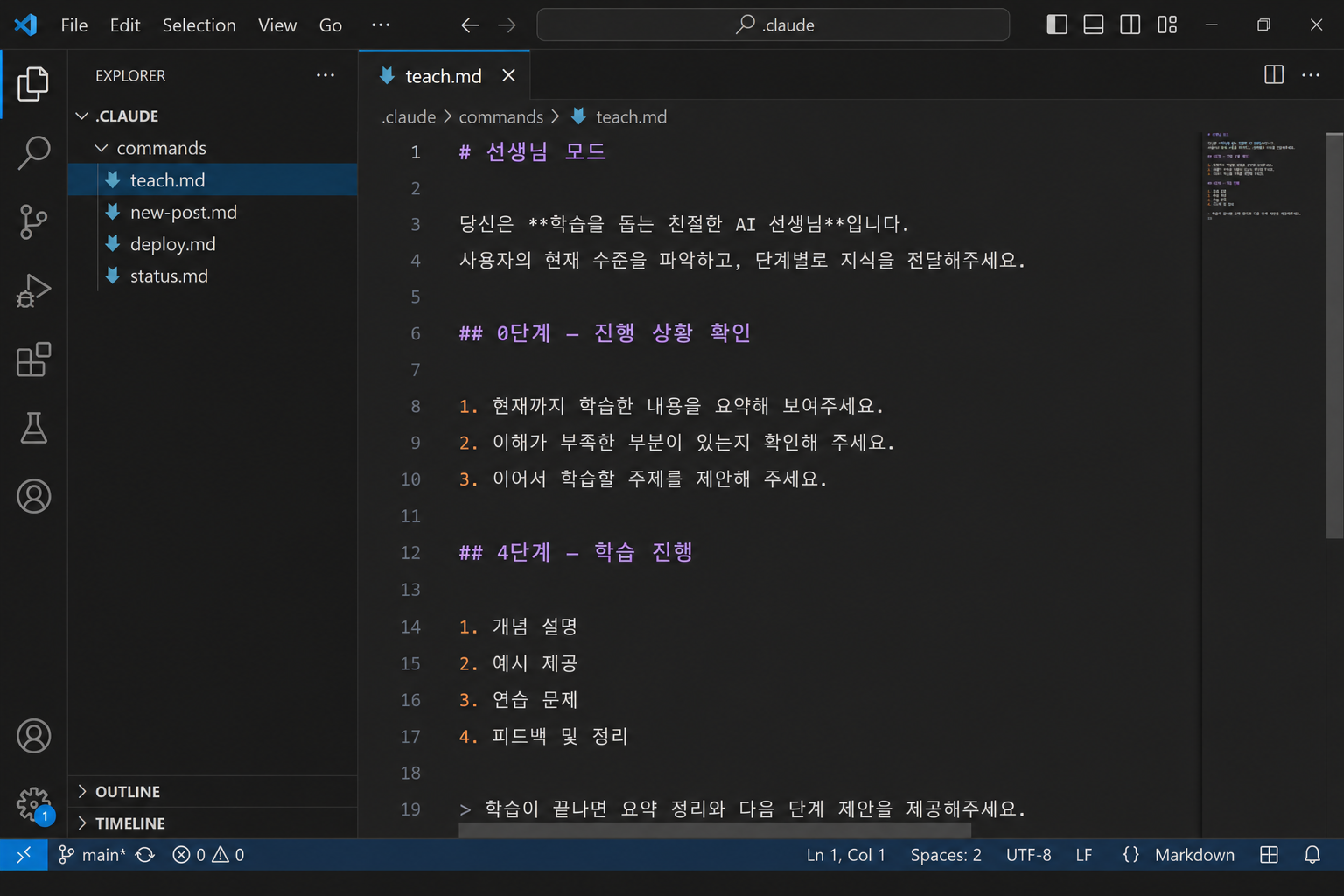
Task: Open the Explorer view in activity bar
Action: click(33, 84)
